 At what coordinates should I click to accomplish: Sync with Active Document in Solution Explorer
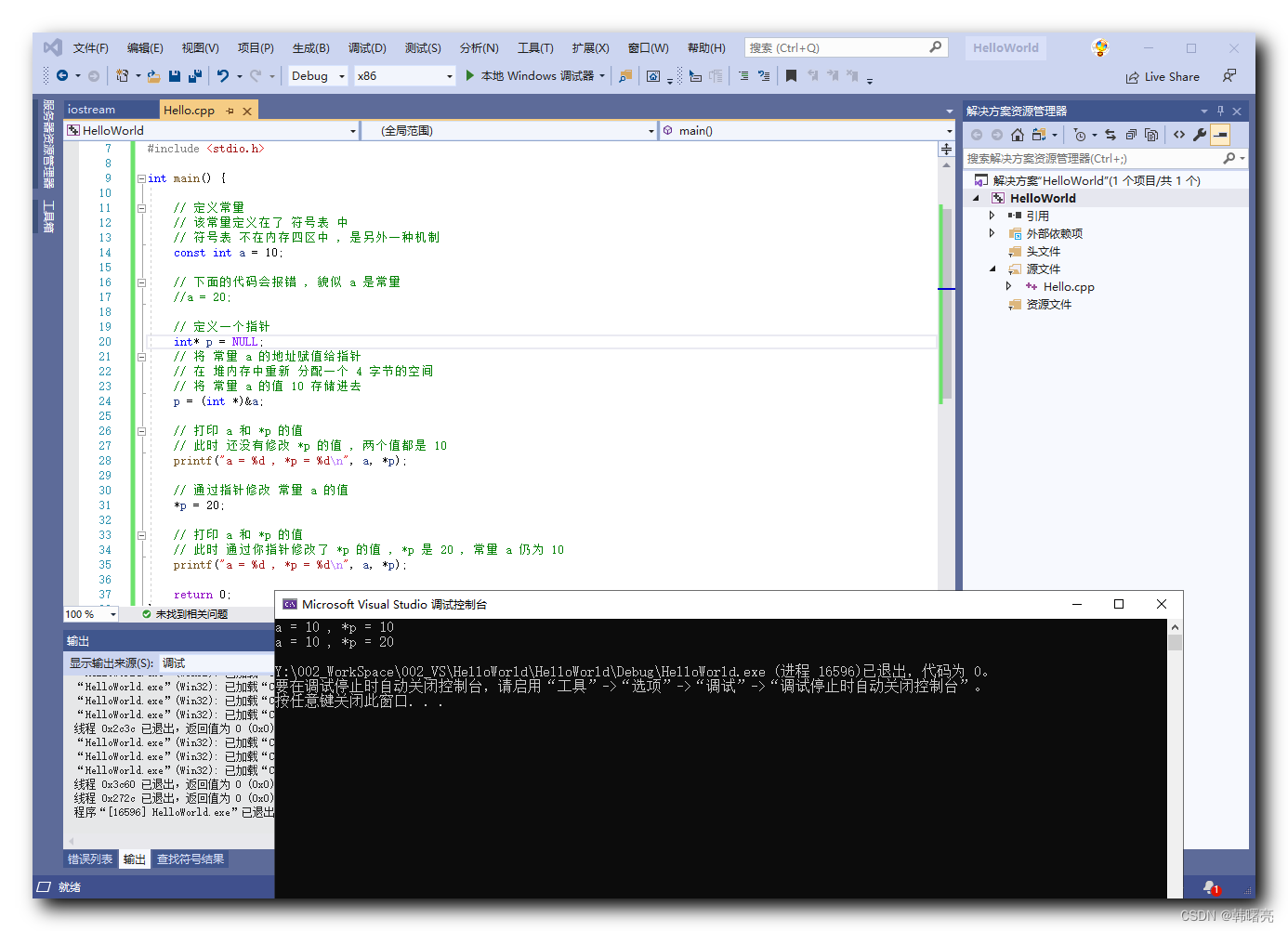[1111, 135]
